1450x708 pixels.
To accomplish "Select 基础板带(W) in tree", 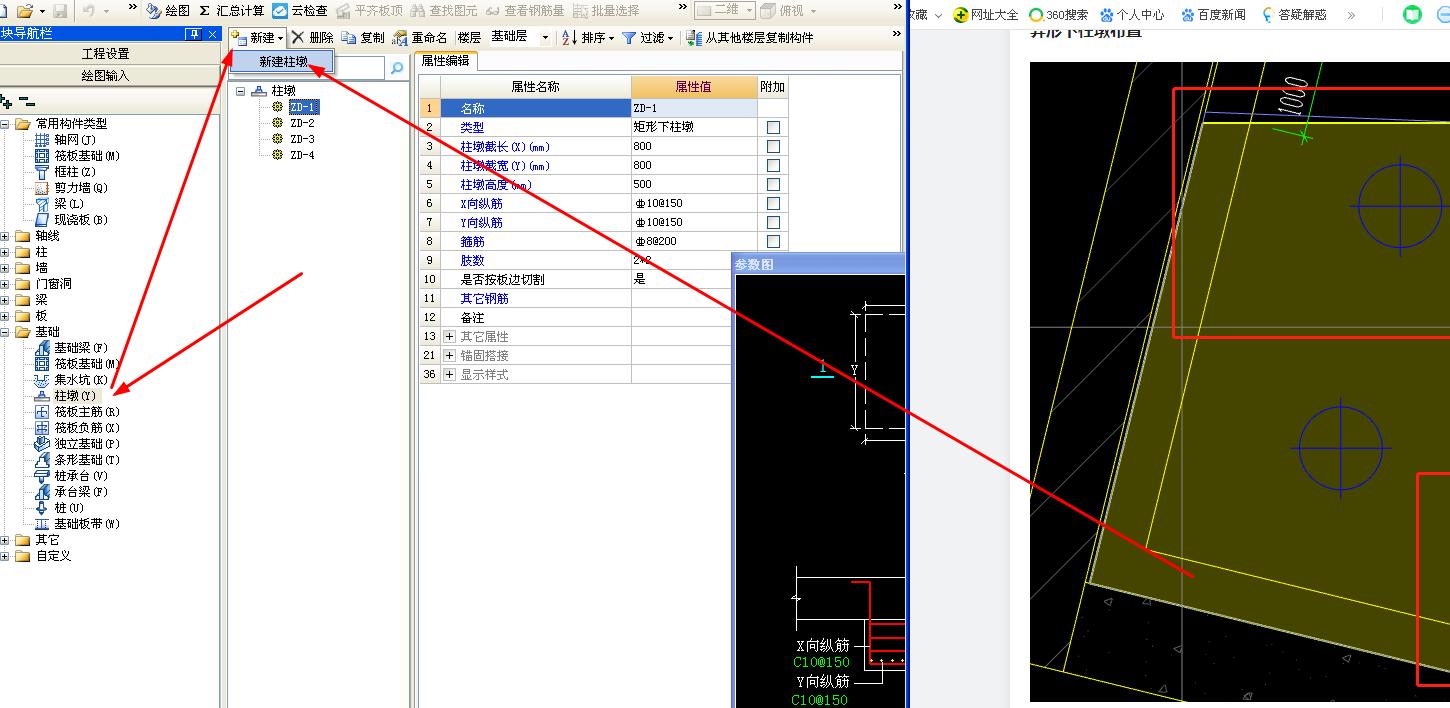I will 88,524.
